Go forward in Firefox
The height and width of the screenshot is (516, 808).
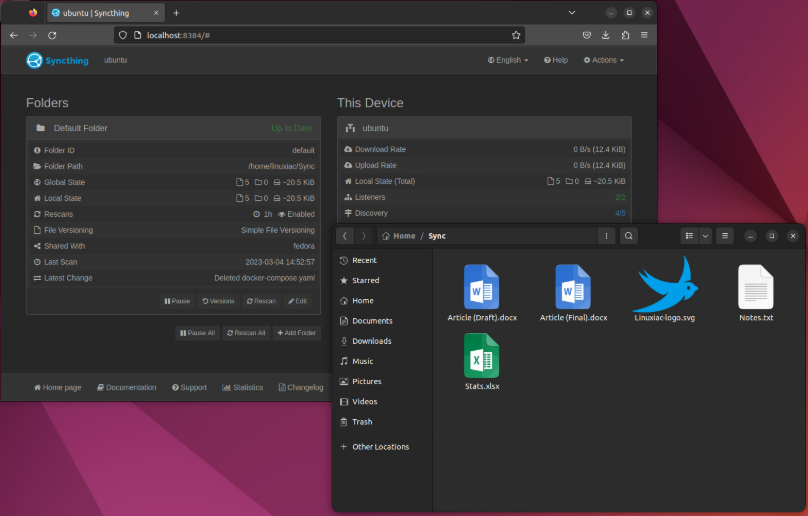coord(33,35)
